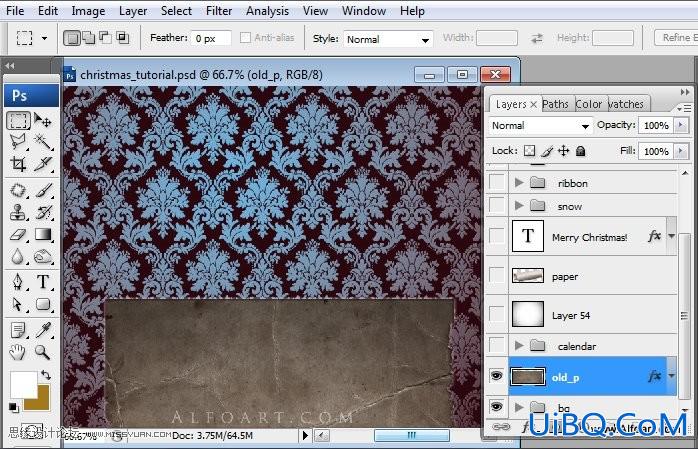Screen dimensions: 698x449
Task: Open the File menu
Action: [15, 11]
